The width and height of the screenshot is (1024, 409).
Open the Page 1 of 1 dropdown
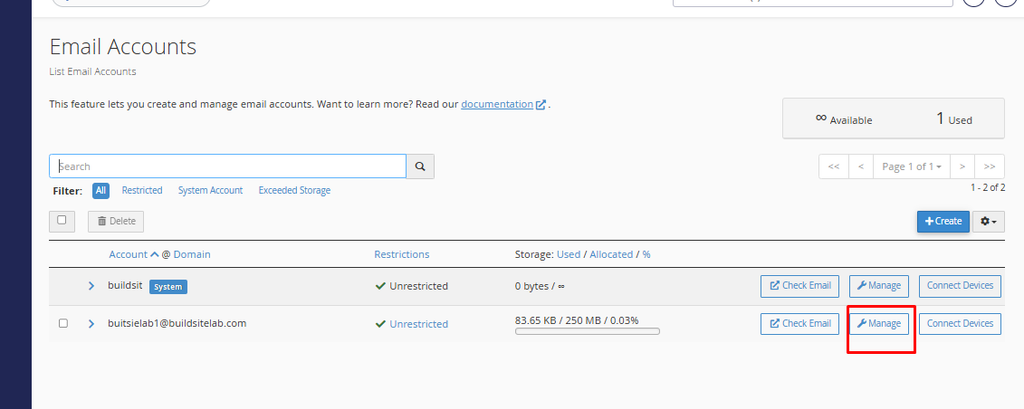[x=912, y=167]
